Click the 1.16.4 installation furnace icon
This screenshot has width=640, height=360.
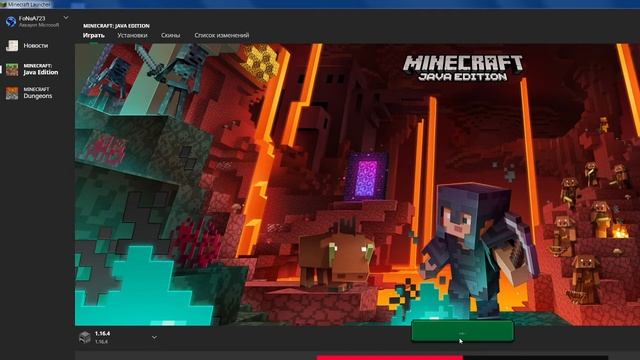pos(84,337)
